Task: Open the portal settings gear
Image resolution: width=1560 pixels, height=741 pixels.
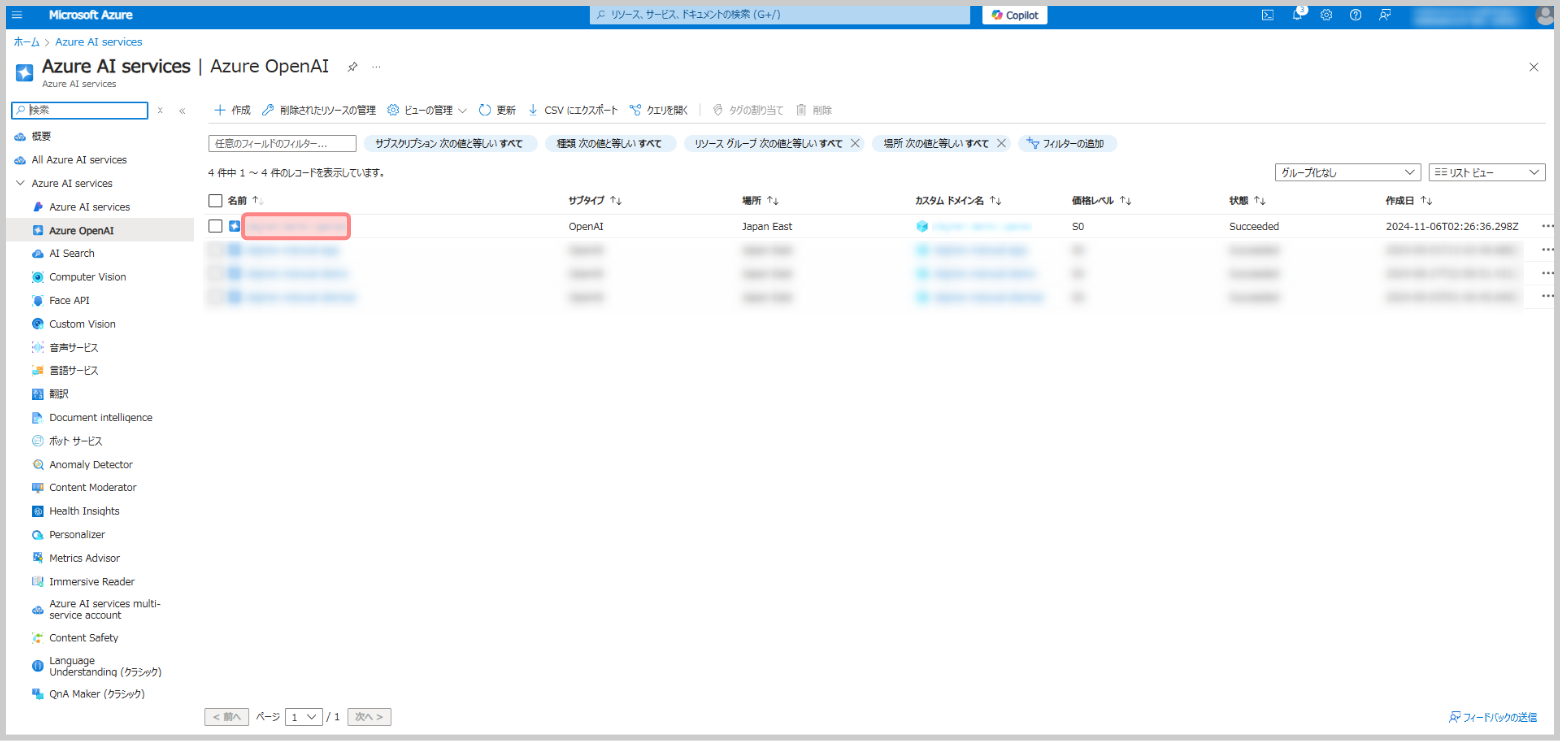Action: [1326, 15]
